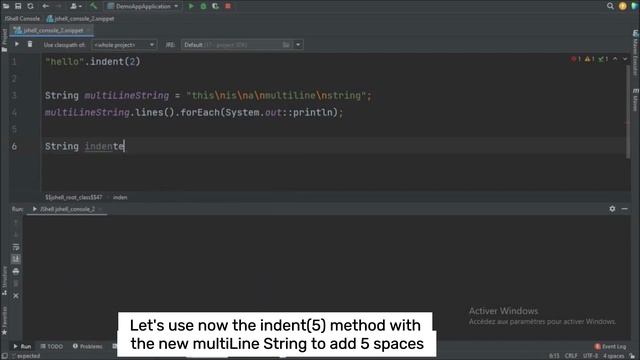Click the green typo count indicator
This screenshot has width=640, height=360.
(603, 59)
